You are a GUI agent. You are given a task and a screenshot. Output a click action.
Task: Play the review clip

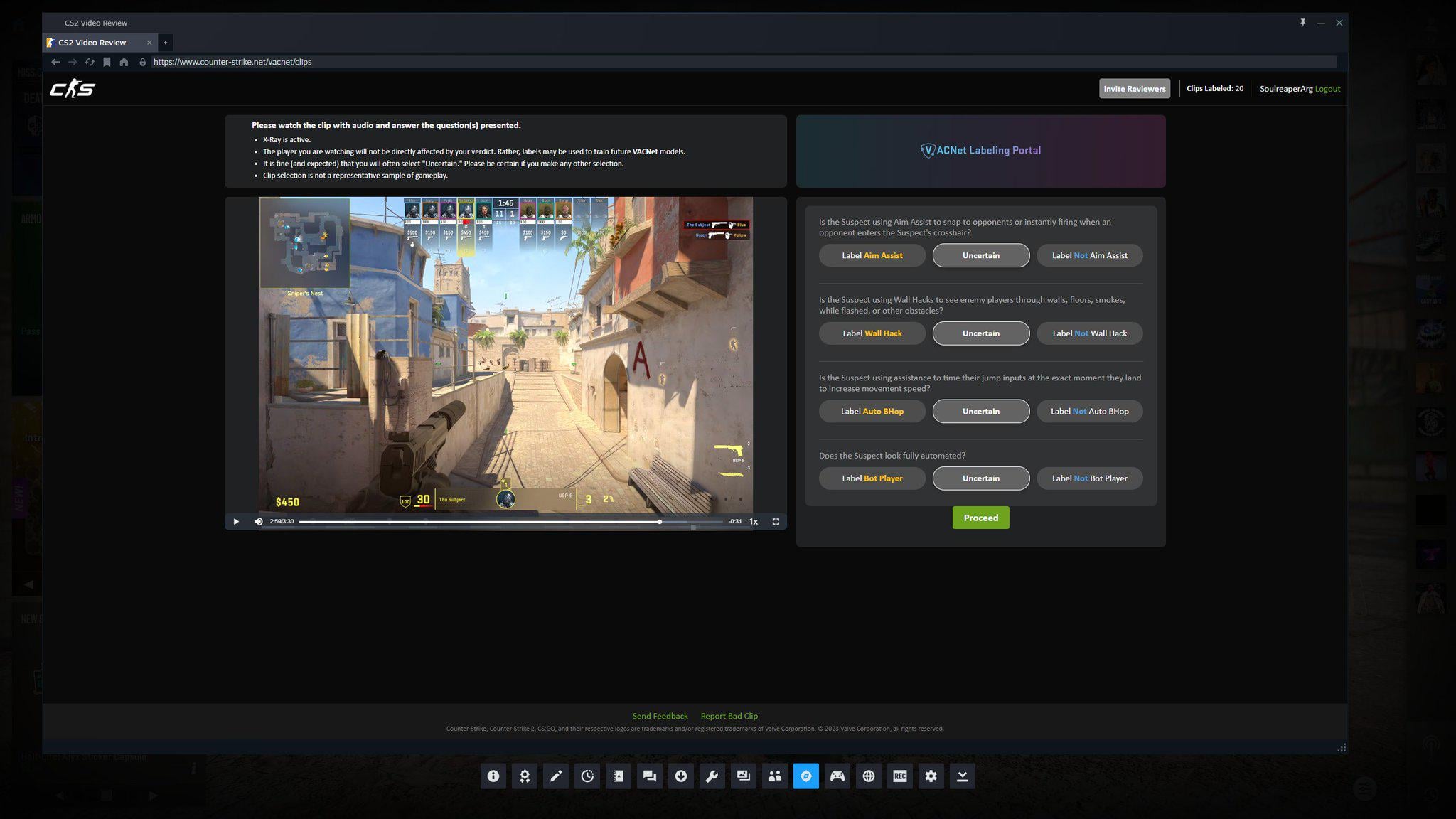tap(236, 522)
